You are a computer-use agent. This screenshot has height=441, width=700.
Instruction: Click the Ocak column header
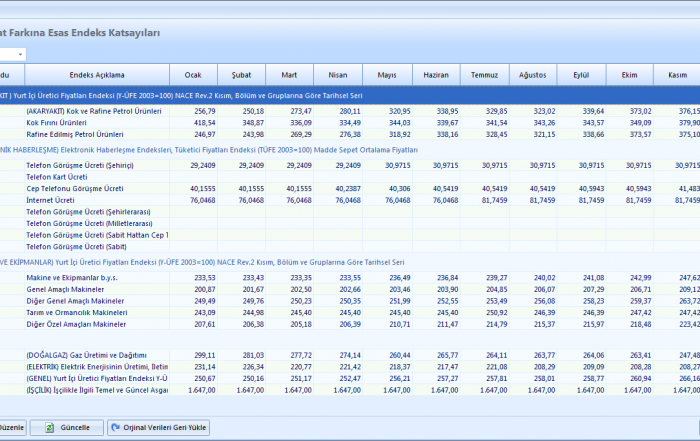[x=194, y=75]
